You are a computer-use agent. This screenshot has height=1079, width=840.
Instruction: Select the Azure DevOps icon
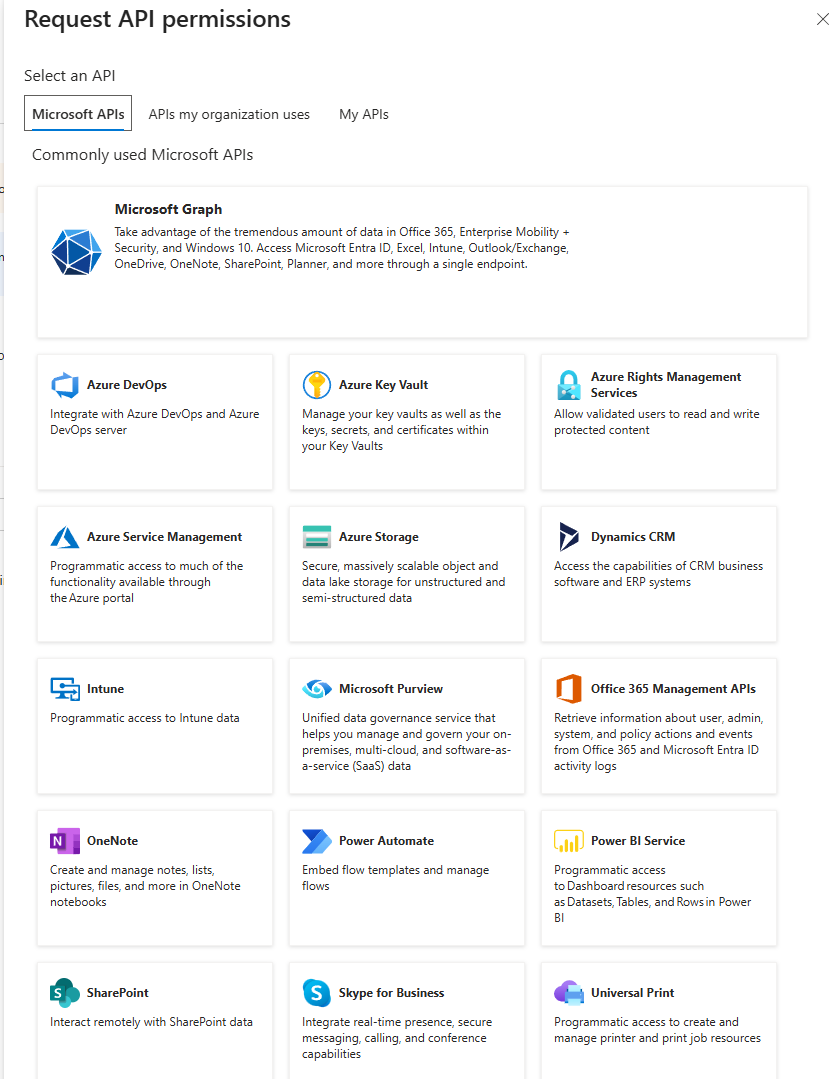pos(65,385)
